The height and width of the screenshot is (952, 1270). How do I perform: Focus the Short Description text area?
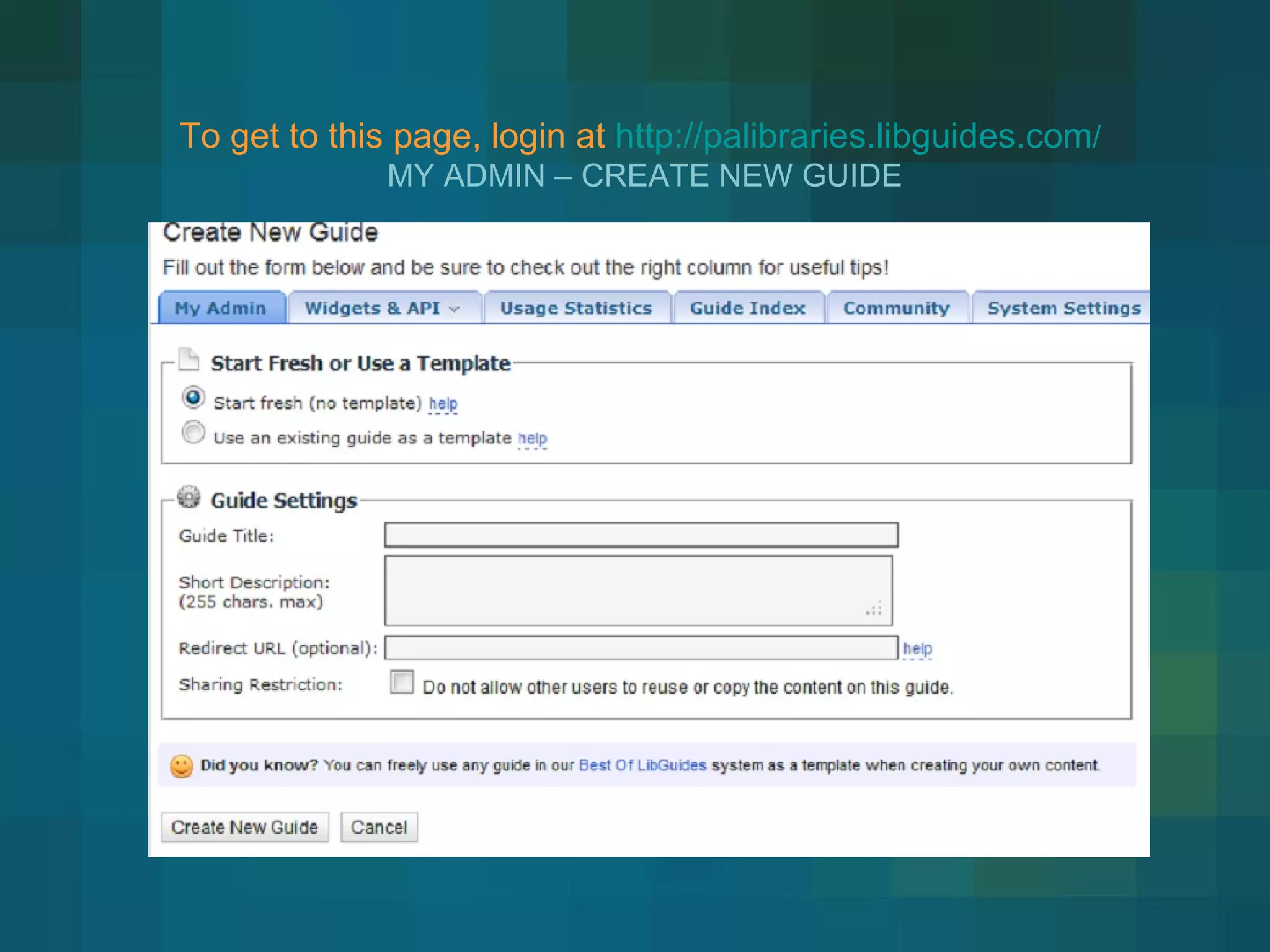click(639, 591)
